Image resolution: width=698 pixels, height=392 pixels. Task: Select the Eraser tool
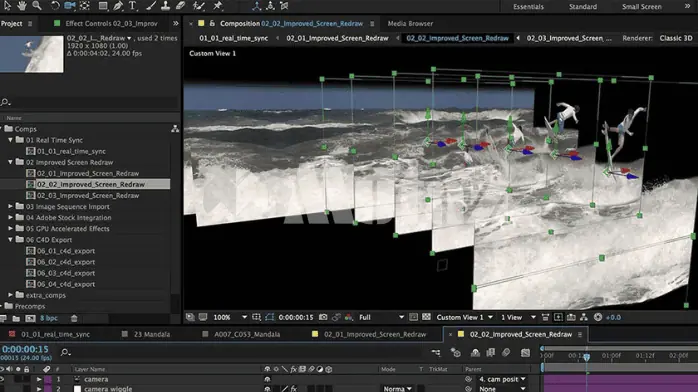[180, 6]
